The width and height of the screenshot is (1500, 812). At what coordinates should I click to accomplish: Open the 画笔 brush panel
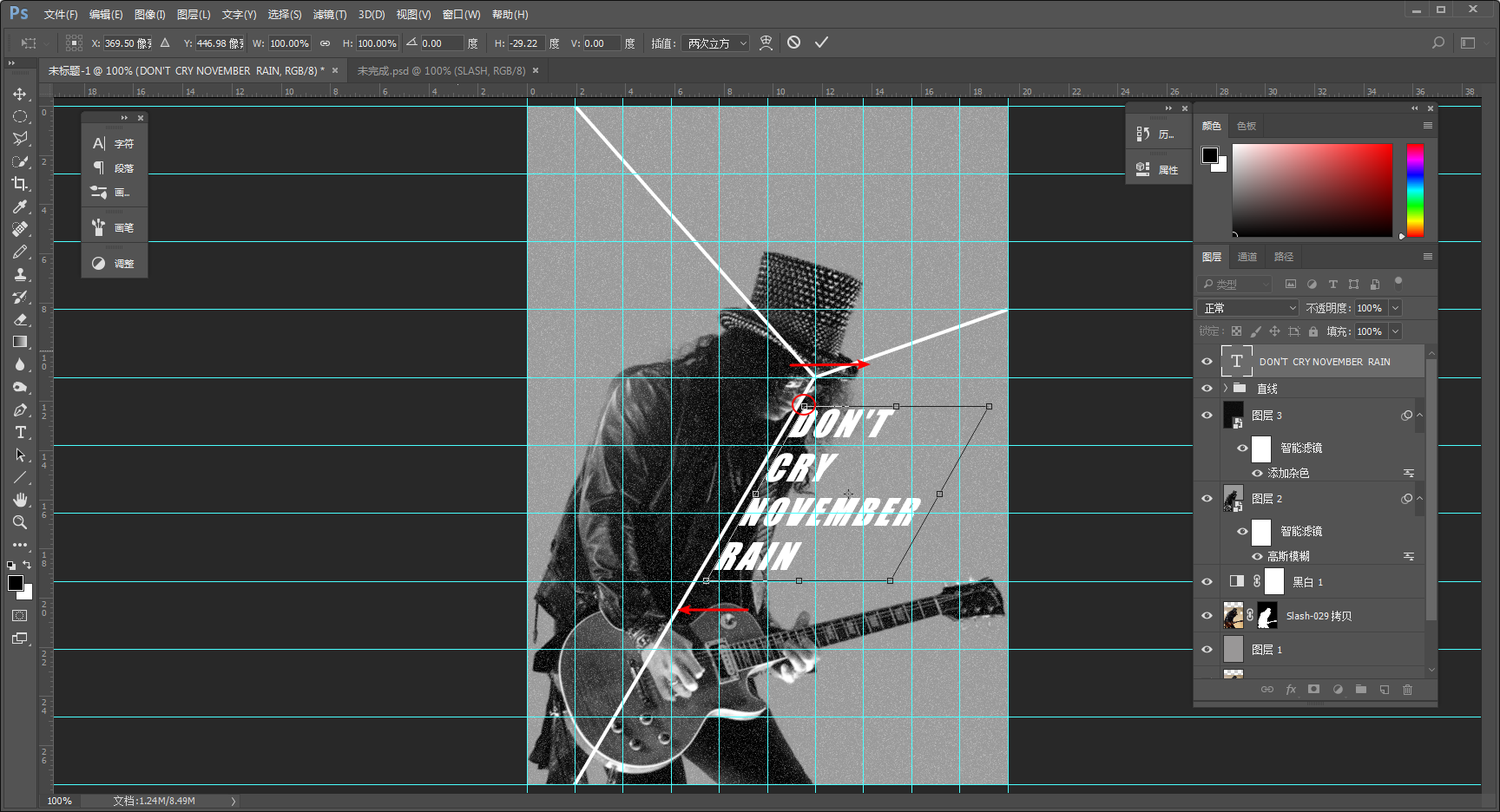(114, 228)
